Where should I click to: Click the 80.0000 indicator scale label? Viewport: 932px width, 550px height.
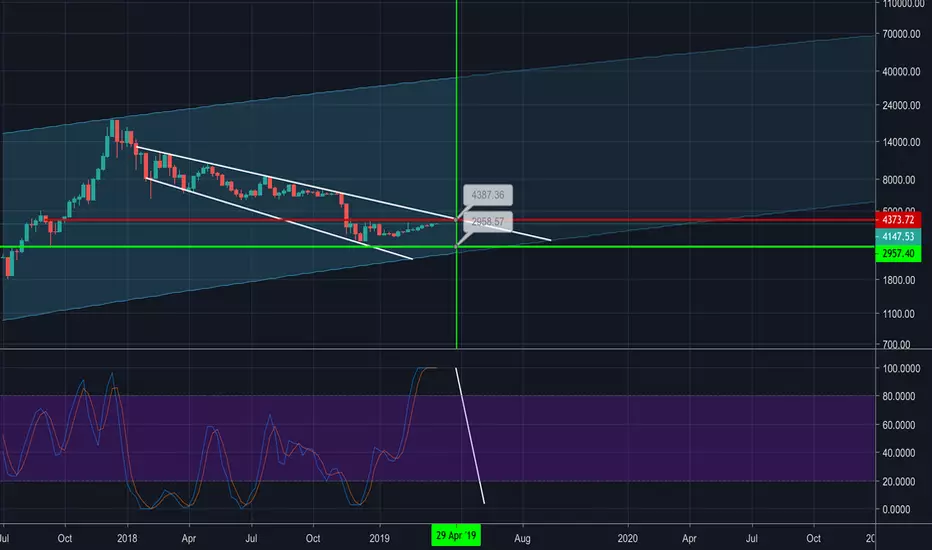click(899, 396)
